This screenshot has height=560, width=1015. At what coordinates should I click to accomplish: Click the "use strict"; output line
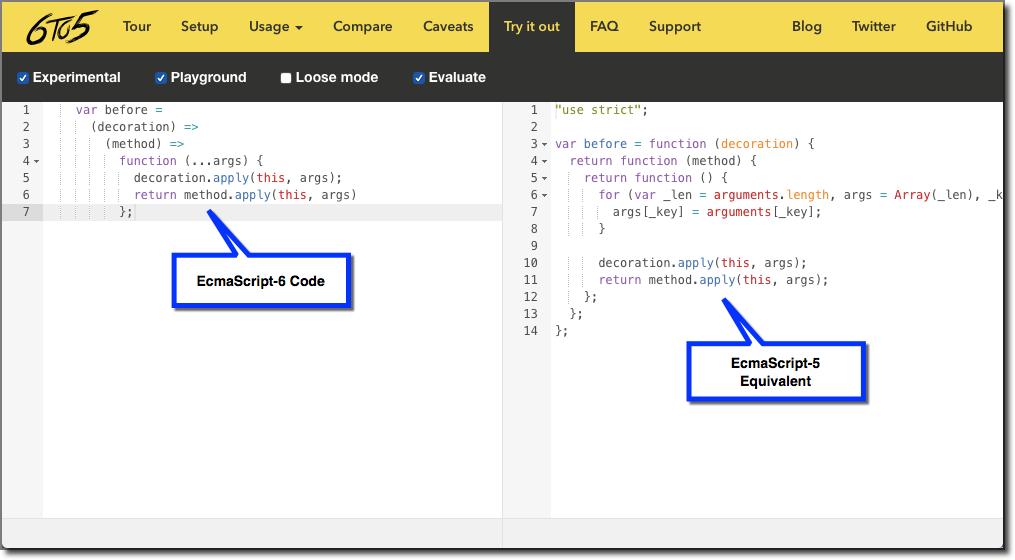point(601,110)
